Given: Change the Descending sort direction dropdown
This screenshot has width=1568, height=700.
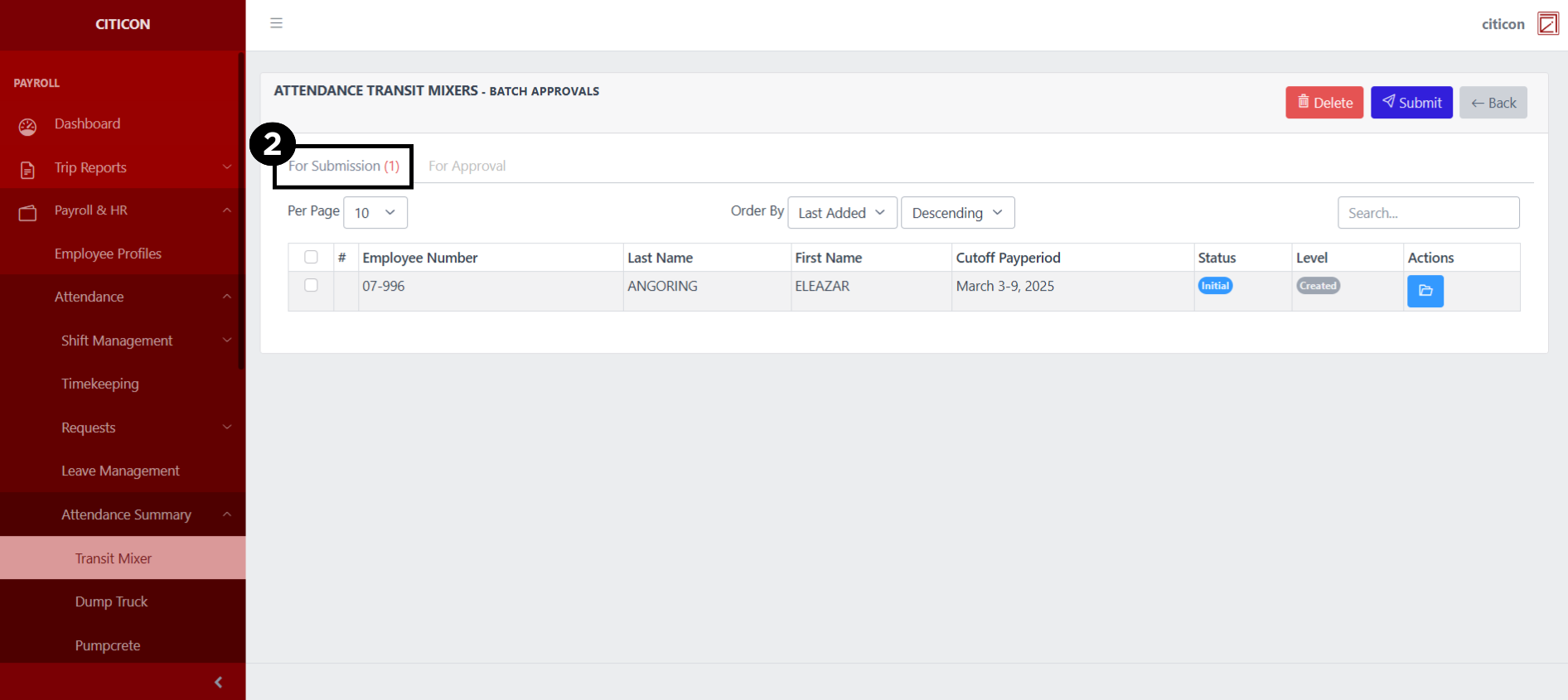Looking at the screenshot, I should pos(957,213).
